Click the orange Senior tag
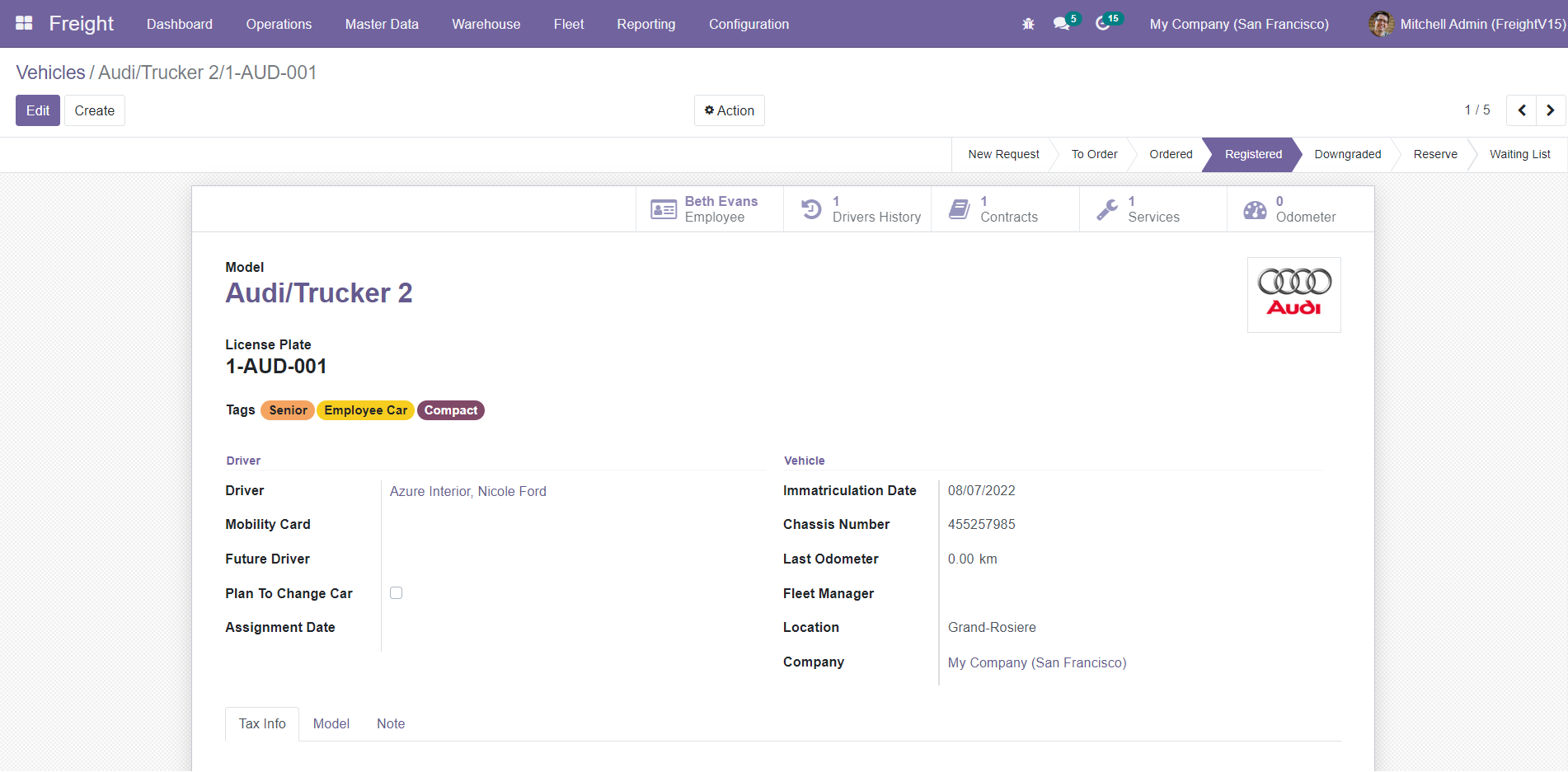Image resolution: width=1568 pixels, height=772 pixels. pos(288,410)
